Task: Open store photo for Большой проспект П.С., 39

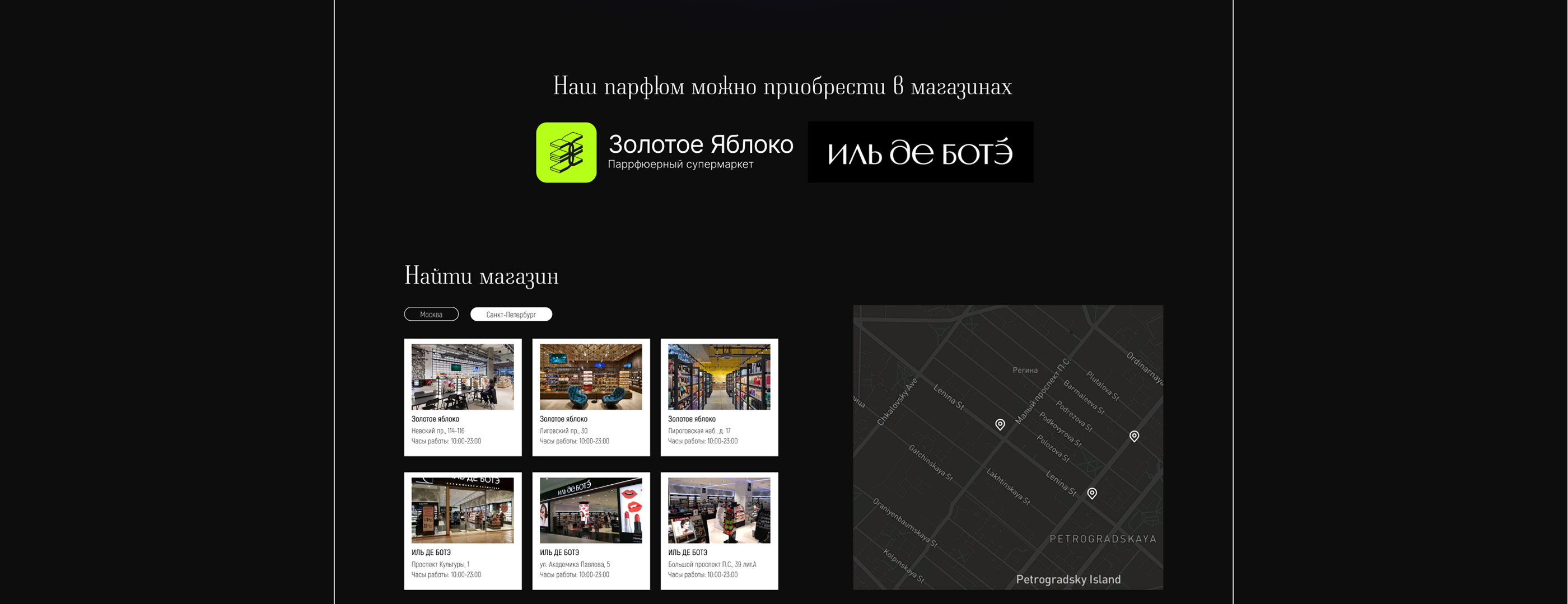Action: tap(719, 511)
